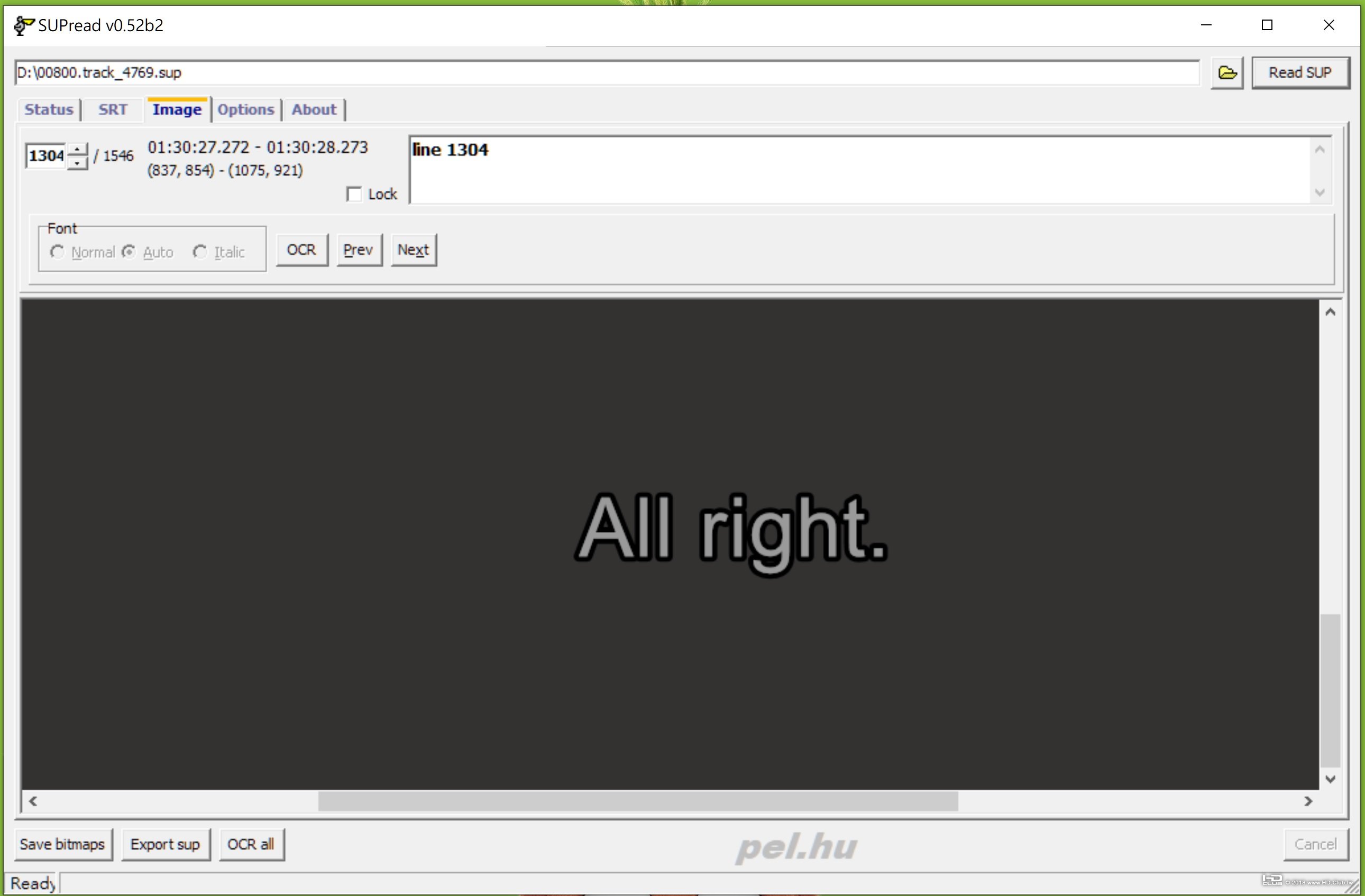Enable the Lock checkbox
The image size is (1365, 896).
click(x=354, y=195)
